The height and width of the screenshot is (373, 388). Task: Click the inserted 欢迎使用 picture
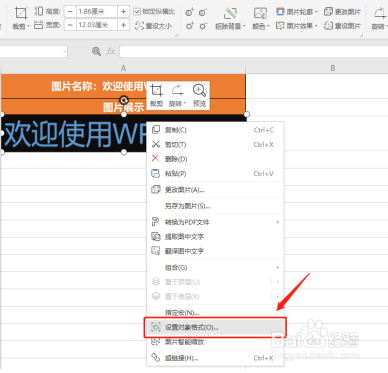tap(73, 134)
